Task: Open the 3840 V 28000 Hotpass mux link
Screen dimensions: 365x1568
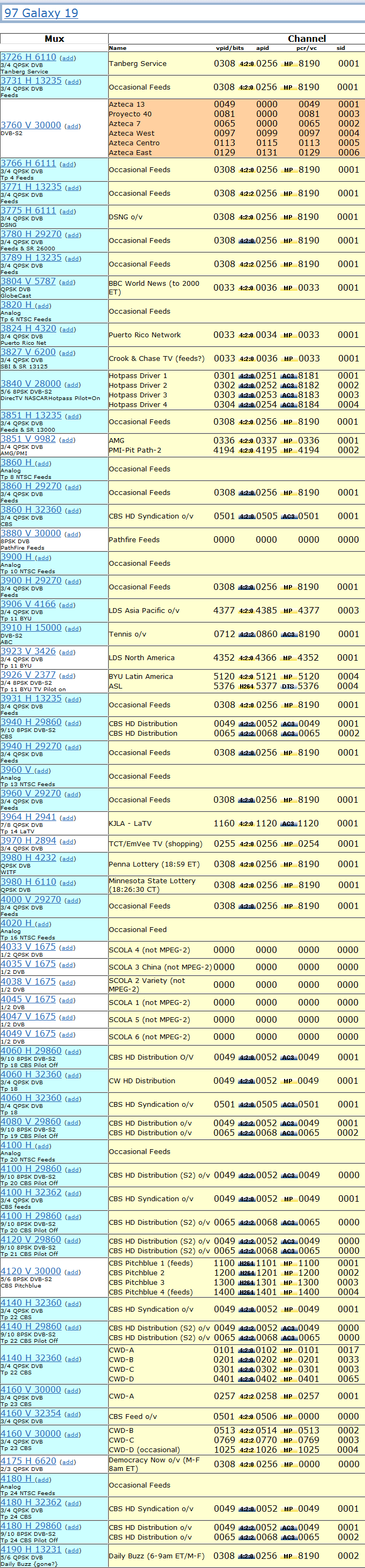Action: click(31, 384)
